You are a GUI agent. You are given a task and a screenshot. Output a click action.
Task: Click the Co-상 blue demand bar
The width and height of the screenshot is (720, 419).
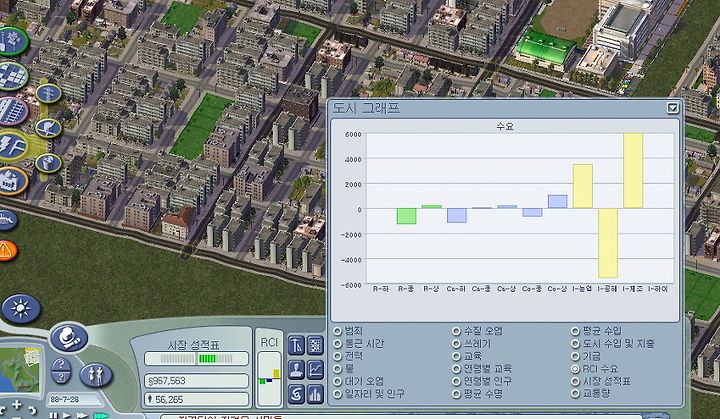pos(557,201)
